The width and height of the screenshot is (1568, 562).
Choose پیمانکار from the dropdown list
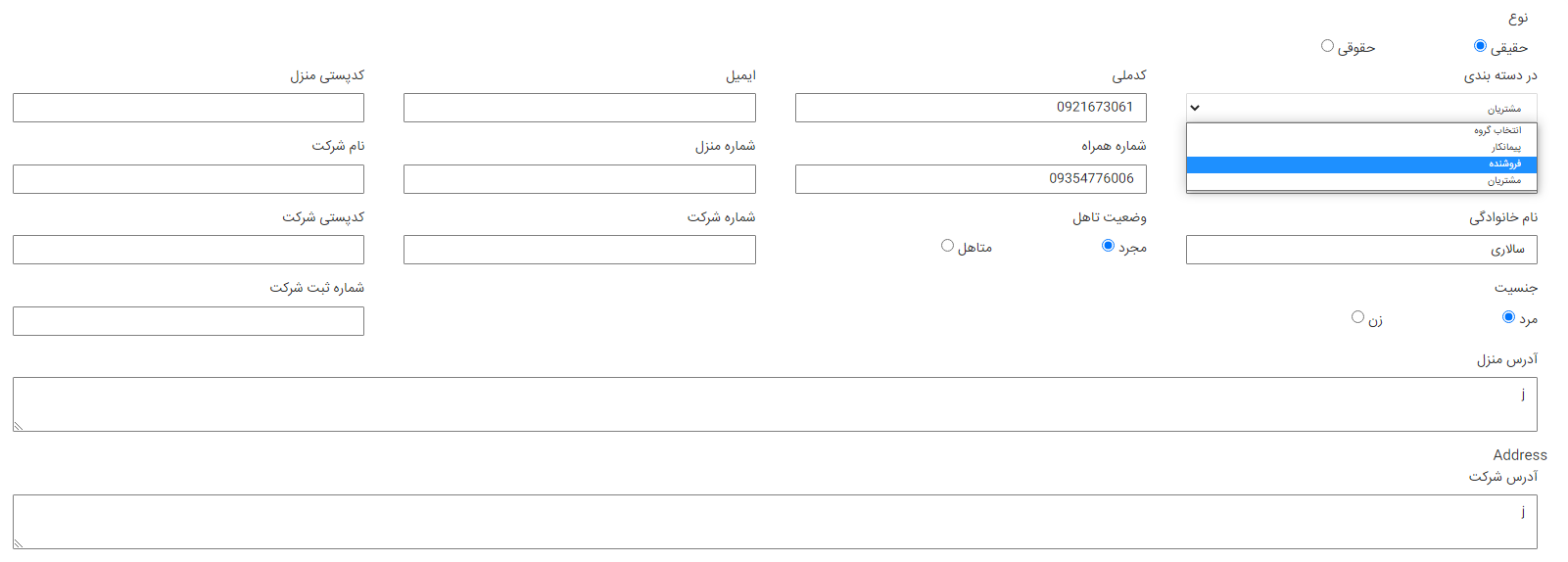coord(1361,147)
